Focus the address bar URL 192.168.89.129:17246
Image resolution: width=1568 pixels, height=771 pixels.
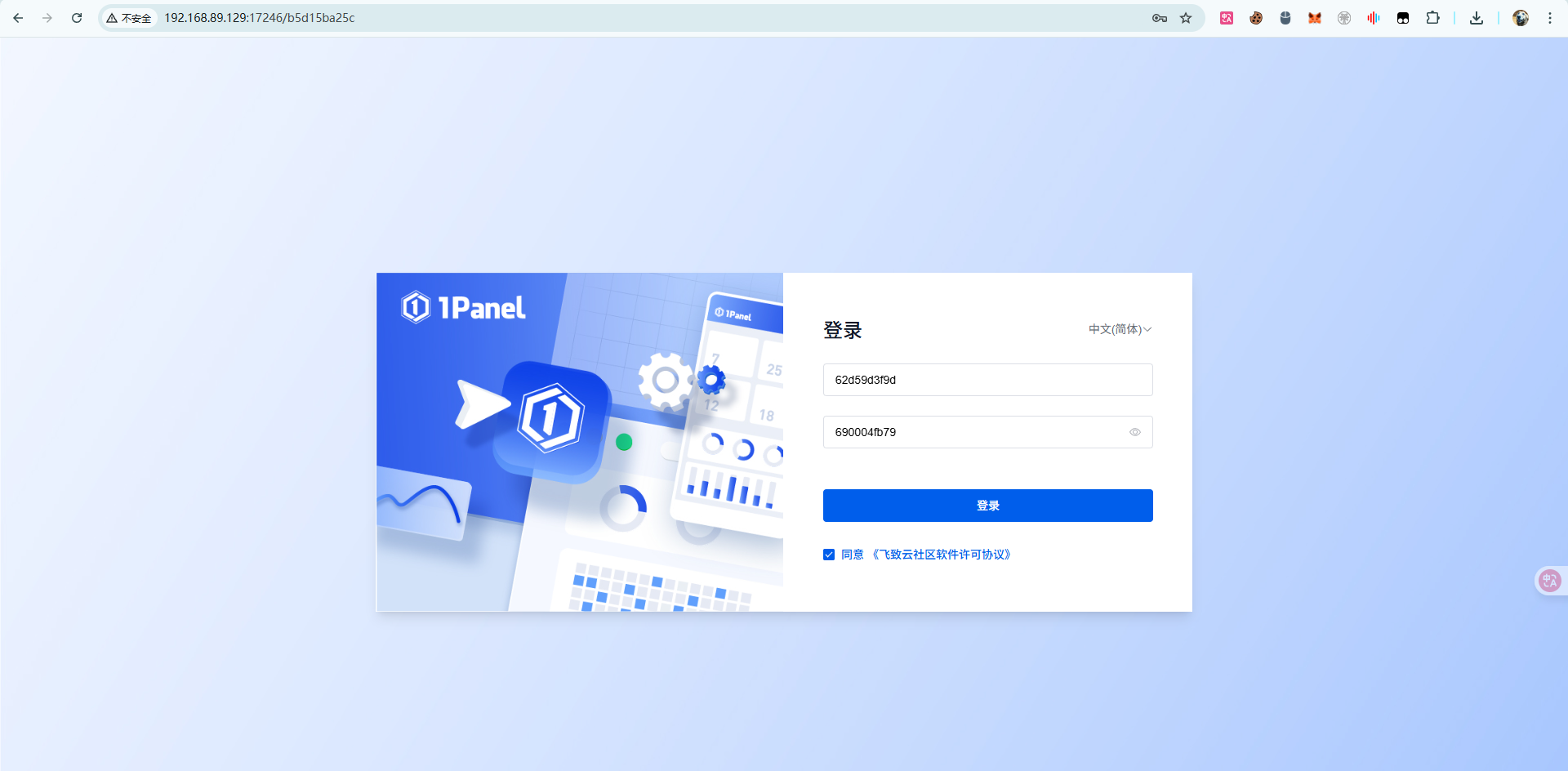[x=260, y=18]
